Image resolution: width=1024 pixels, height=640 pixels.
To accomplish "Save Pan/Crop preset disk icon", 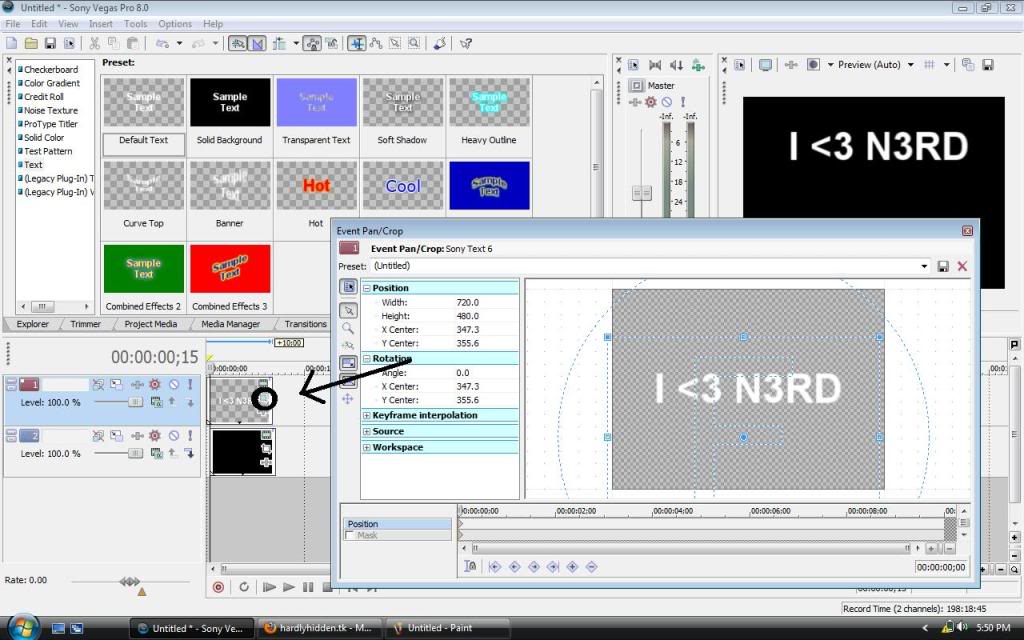I will (942, 266).
